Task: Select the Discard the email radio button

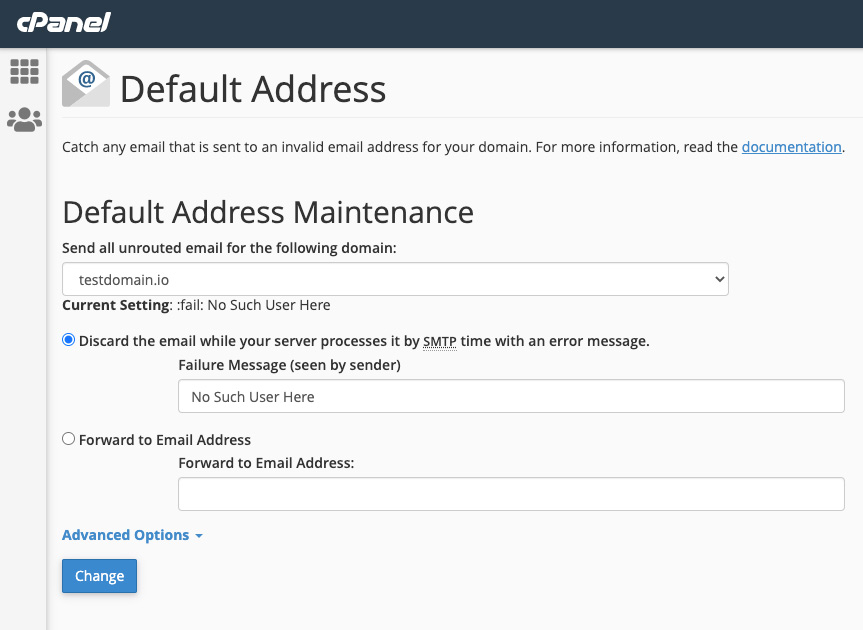Action: click(x=69, y=340)
